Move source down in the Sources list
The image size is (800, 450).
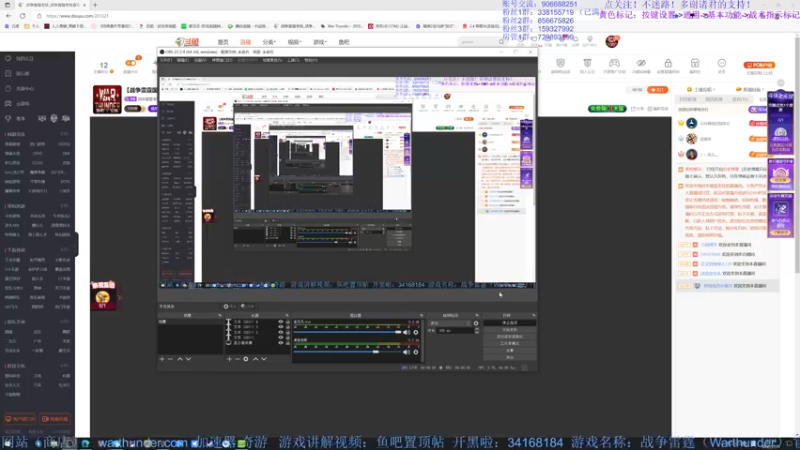click(x=264, y=359)
